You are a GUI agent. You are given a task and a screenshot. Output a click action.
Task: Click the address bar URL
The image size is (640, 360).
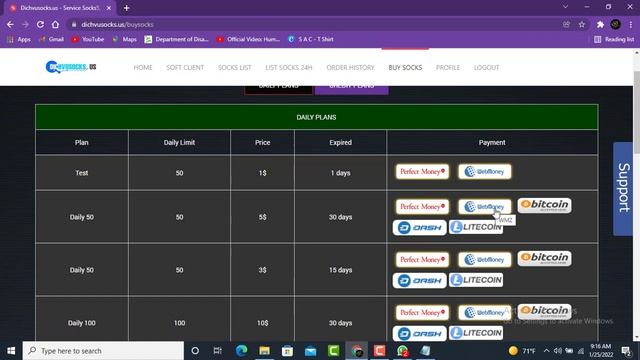(118, 24)
